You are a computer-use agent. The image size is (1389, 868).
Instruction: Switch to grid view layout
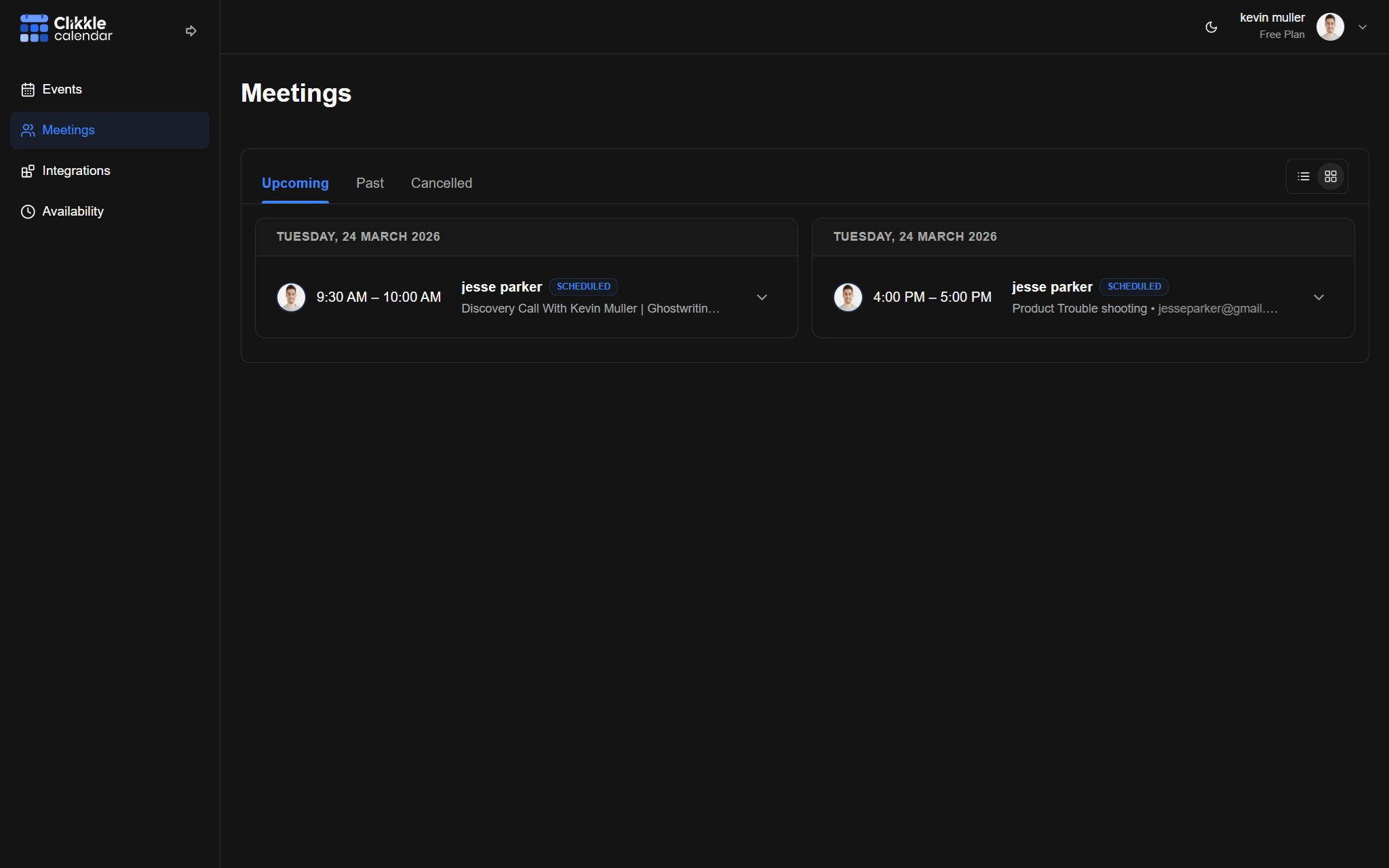1331,176
